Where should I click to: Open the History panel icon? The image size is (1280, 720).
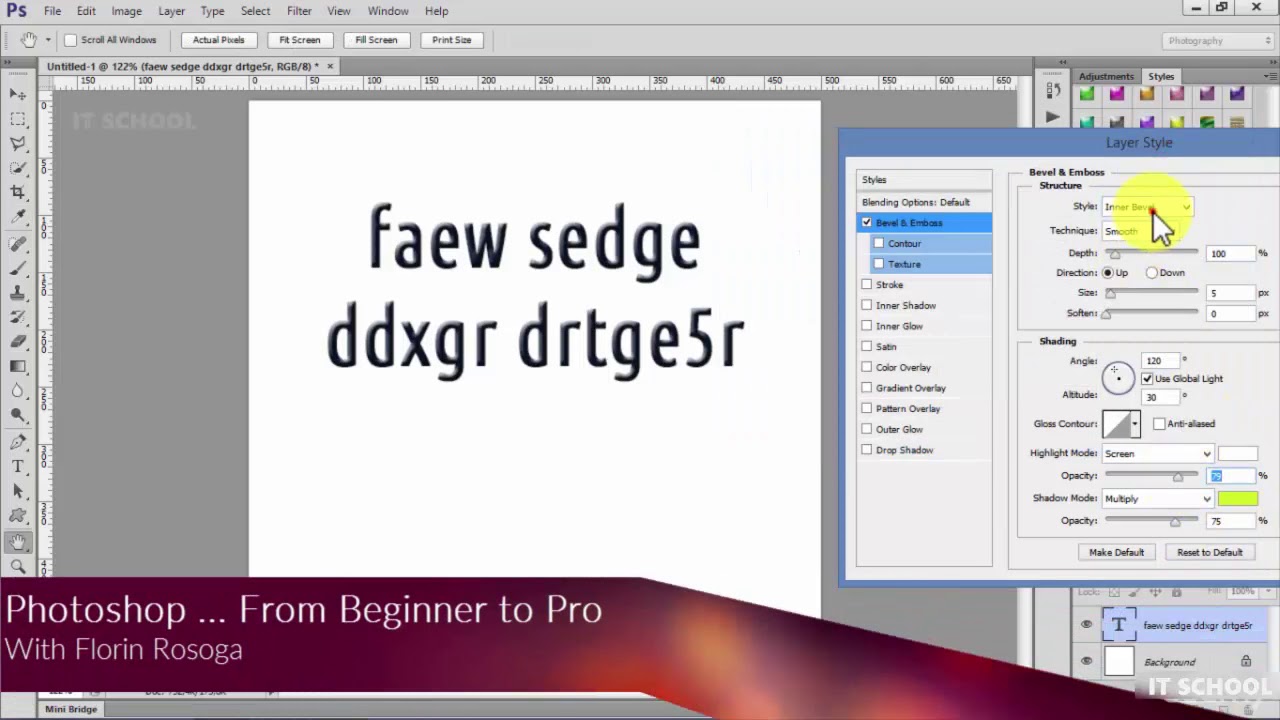[x=1052, y=91]
